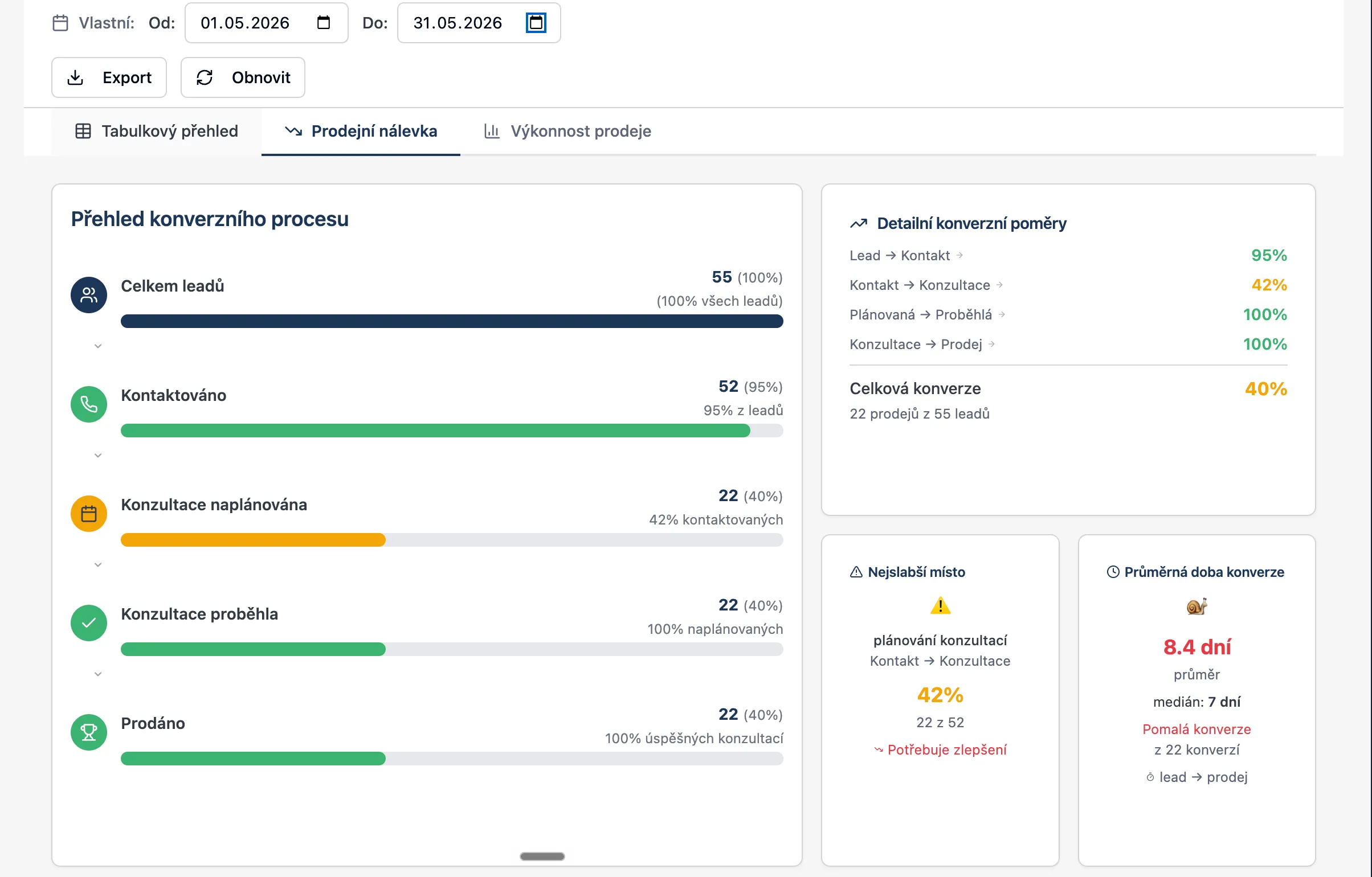Click the arrow next to Kontakt → Konzultace ratio
This screenshot has width=1372, height=877.
tap(999, 285)
